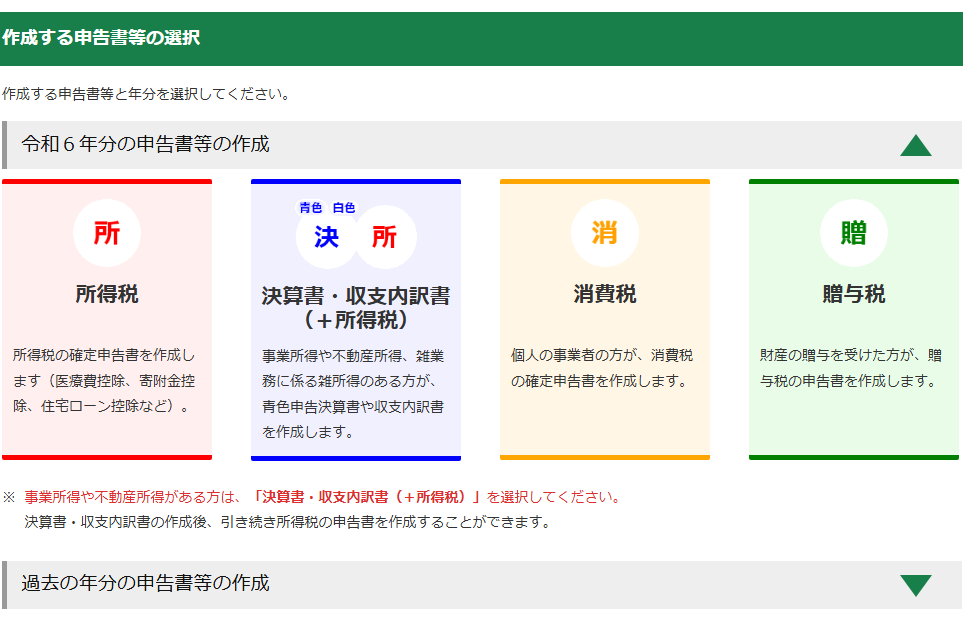Click the green 贈 gift tax icon
Image resolution: width=963 pixels, height=644 pixels.
tap(853, 233)
